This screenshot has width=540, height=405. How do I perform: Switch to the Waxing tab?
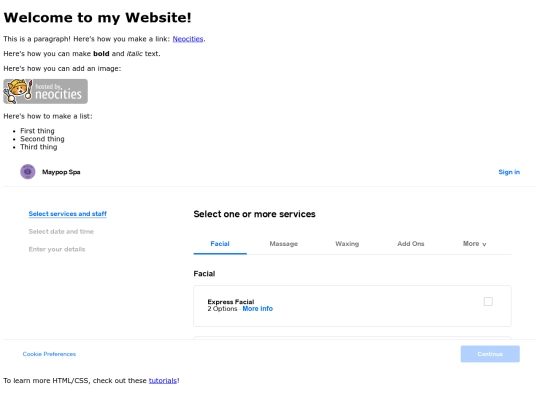(347, 244)
